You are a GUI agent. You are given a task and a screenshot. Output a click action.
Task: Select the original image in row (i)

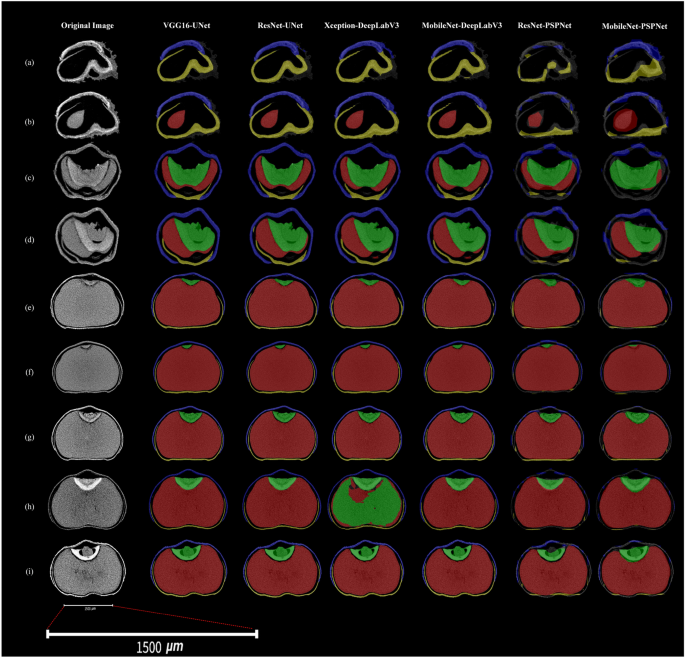point(87,568)
